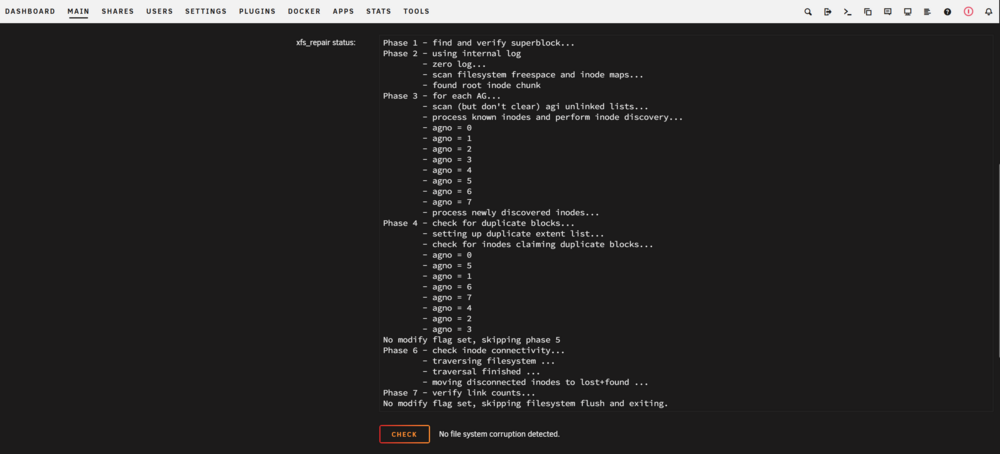1000x454 pixels.
Task: Click 'Phase 6 - check inode connectivity...' line
Action: pos(474,351)
